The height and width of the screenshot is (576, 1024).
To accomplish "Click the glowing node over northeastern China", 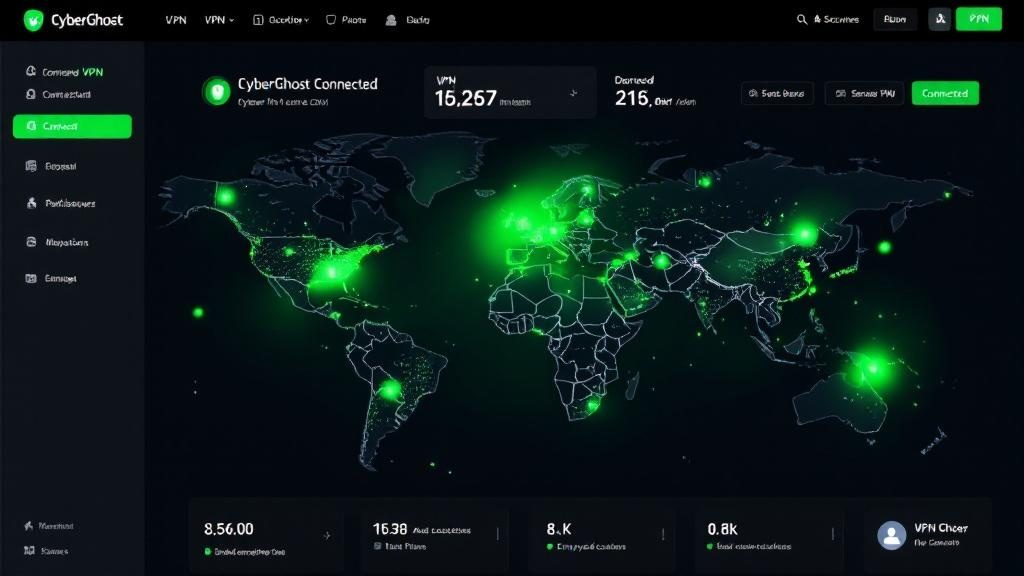I will 805,234.
